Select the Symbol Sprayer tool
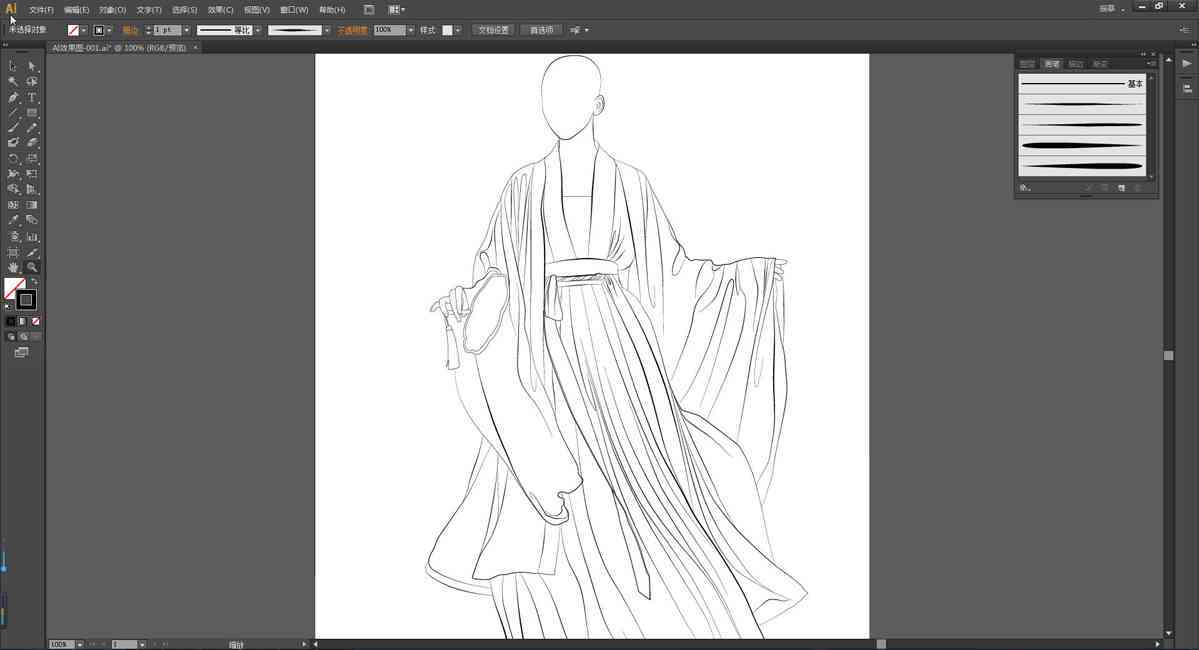Screen dimensions: 1199x650 tap(13, 237)
